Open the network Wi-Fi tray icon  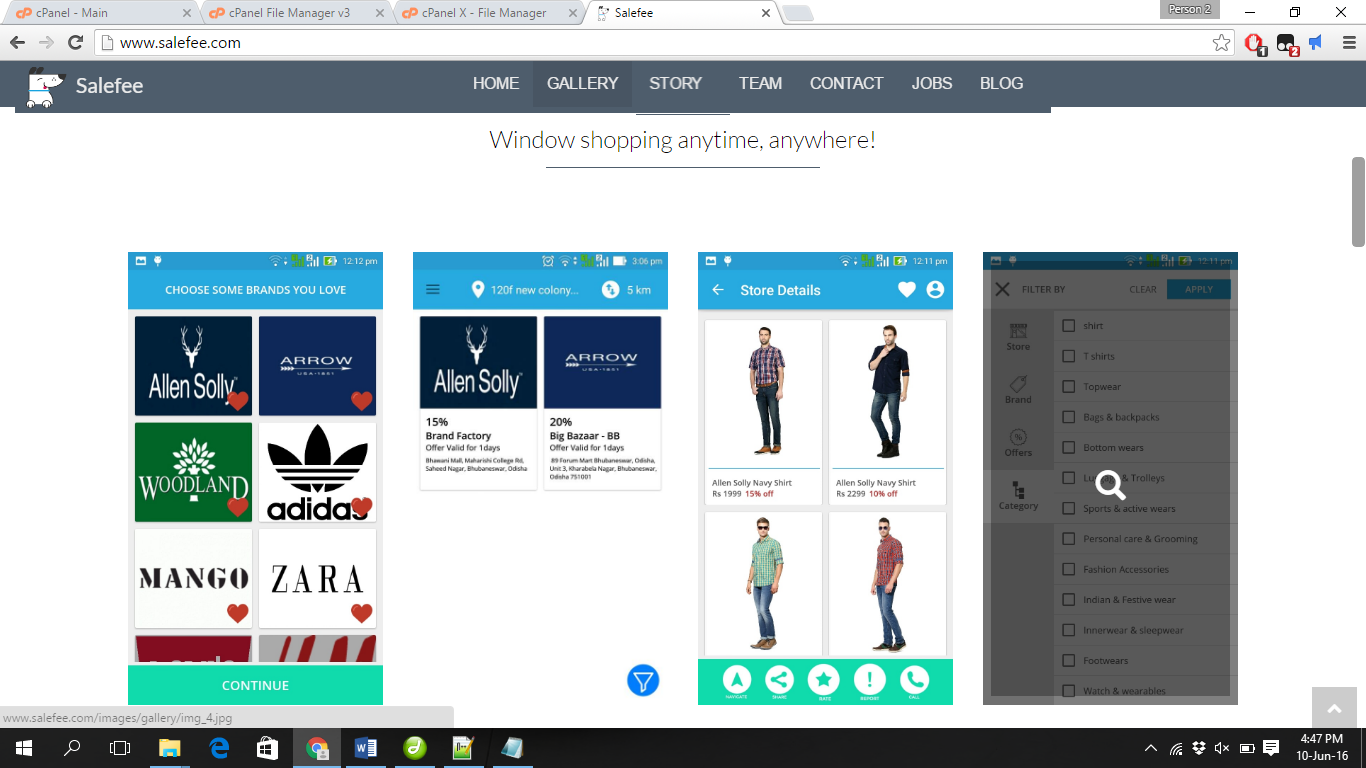1176,748
